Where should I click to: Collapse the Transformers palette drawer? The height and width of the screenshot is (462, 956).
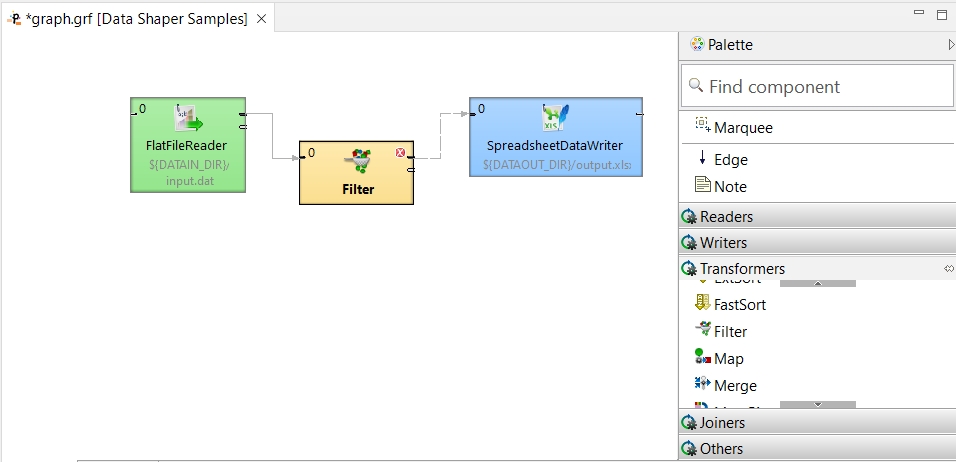(x=817, y=268)
